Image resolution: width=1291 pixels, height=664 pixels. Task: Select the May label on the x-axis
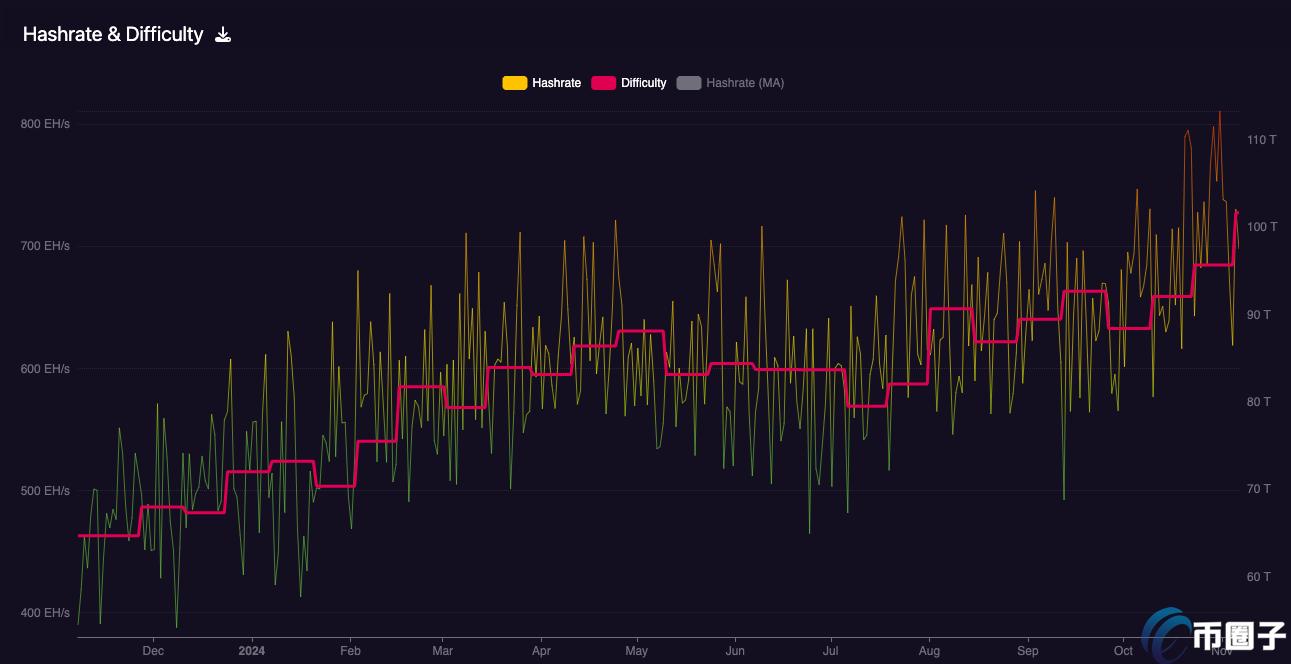tap(636, 650)
